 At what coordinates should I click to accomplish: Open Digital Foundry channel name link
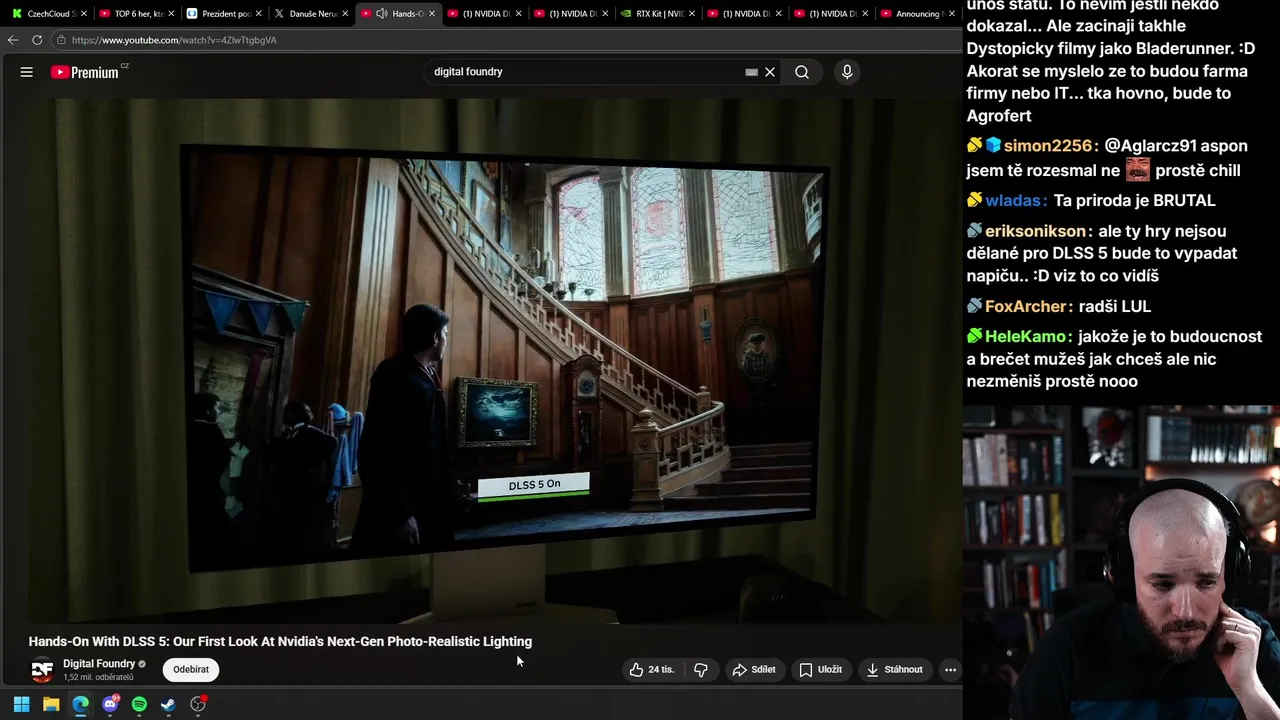pos(99,664)
